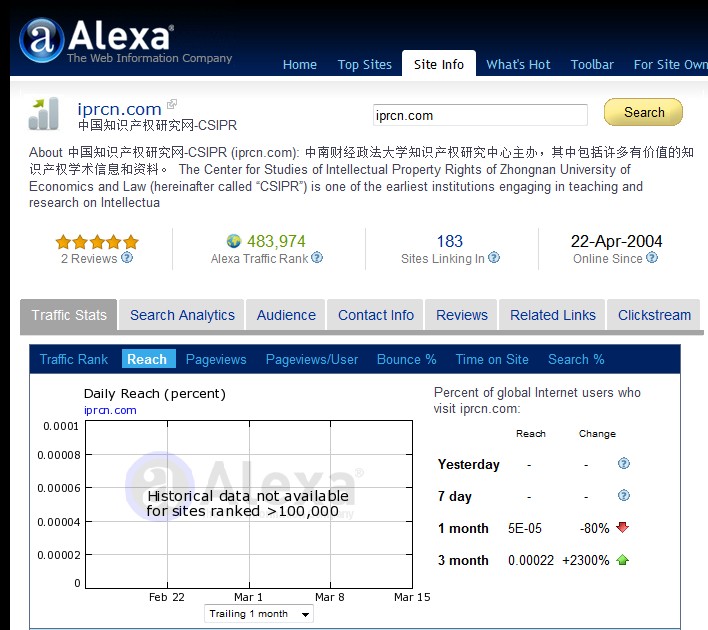Show the Pageviews chart
The image size is (708, 630).
click(x=216, y=359)
